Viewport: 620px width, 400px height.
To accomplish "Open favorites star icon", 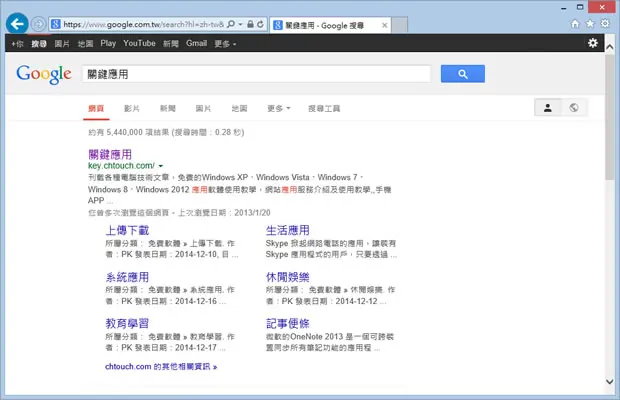I will 590,24.
